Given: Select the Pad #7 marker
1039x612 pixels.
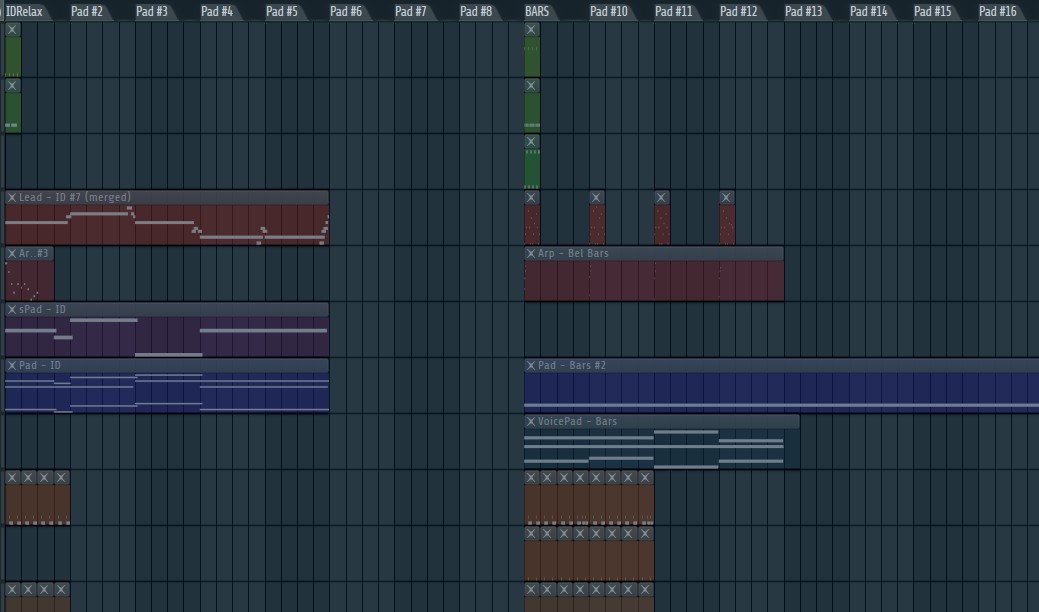Looking at the screenshot, I should (411, 11).
